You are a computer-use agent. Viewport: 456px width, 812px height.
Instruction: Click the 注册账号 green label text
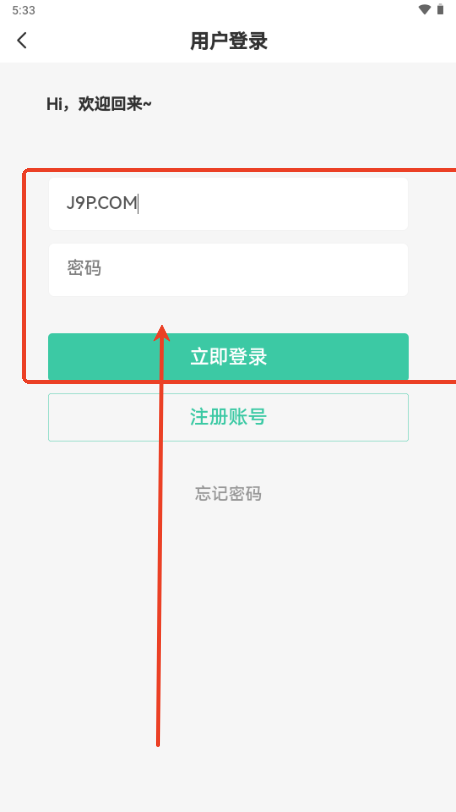(x=228, y=417)
